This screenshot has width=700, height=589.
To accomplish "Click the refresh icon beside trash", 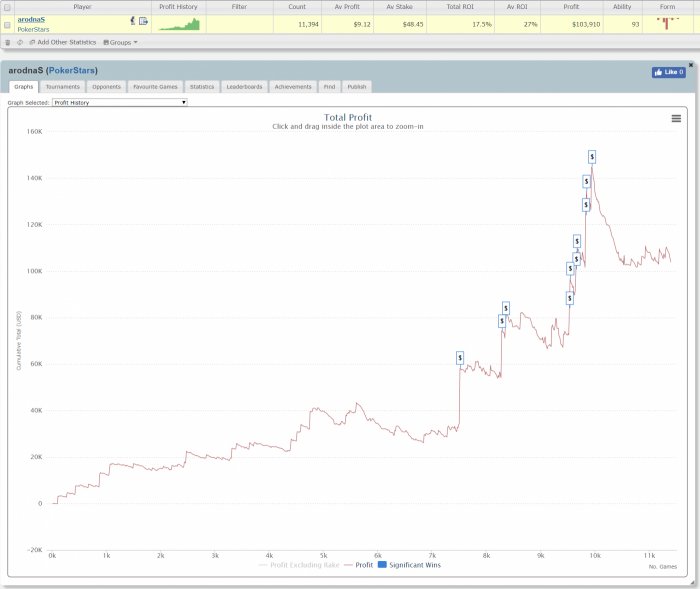I will (x=20, y=43).
